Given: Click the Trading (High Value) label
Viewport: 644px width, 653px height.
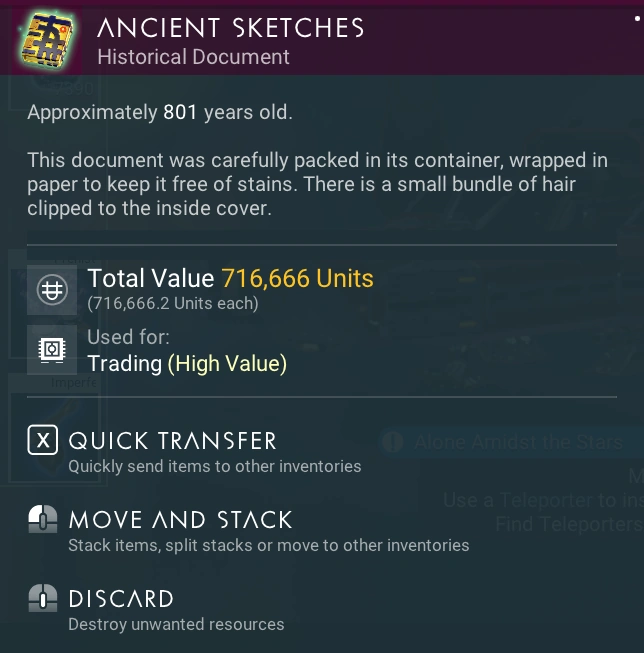Looking at the screenshot, I should 187,363.
